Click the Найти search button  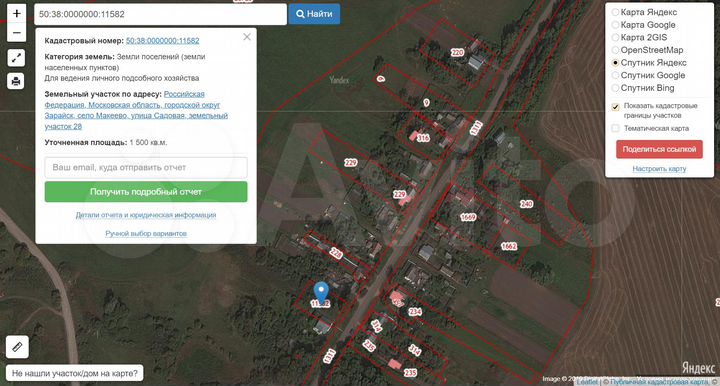pos(315,14)
